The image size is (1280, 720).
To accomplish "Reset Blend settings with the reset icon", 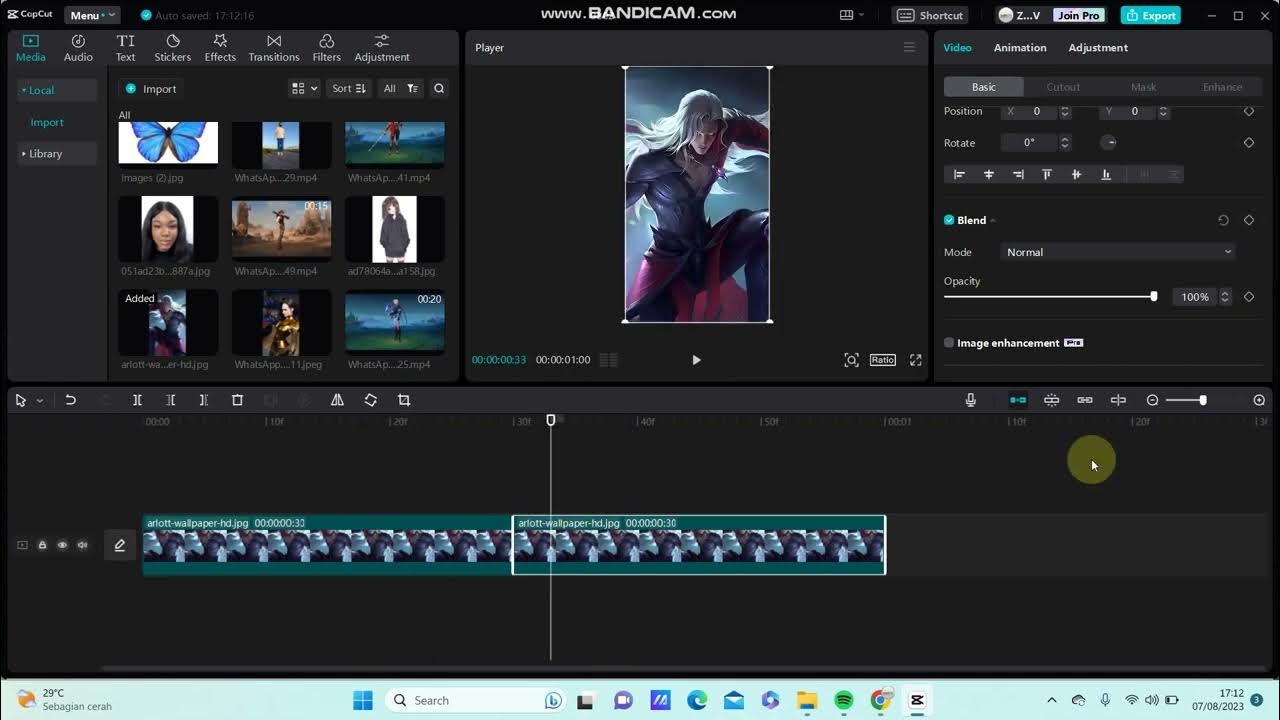I will (x=1223, y=220).
